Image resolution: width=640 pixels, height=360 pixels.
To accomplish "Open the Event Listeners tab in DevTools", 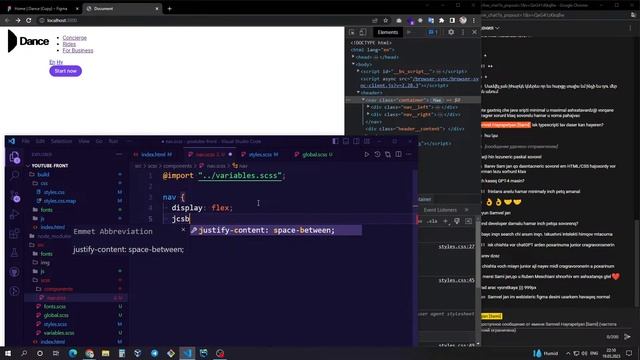I will point(440,210).
